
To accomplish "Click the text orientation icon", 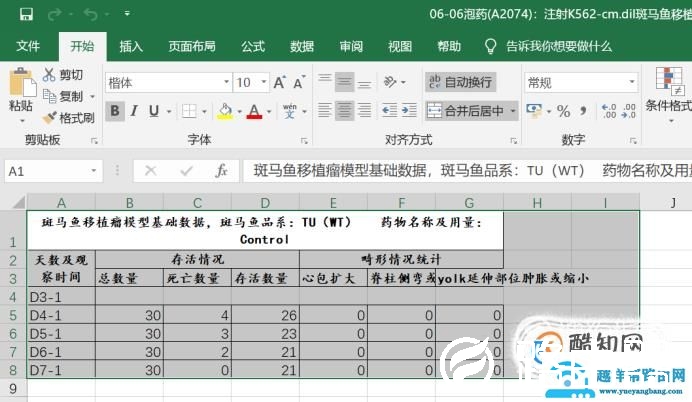I will tap(390, 82).
